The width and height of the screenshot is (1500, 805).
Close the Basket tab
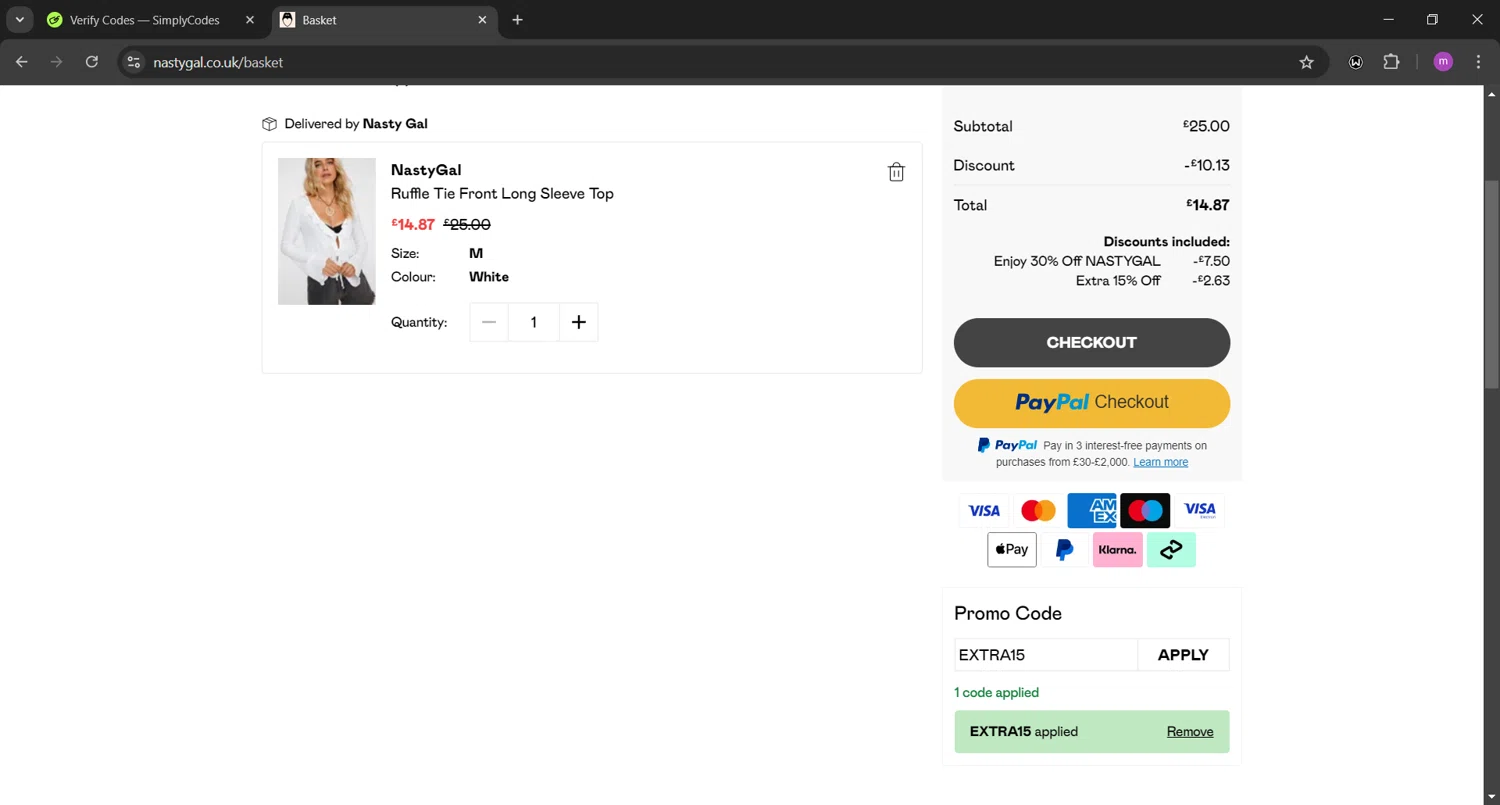click(483, 20)
